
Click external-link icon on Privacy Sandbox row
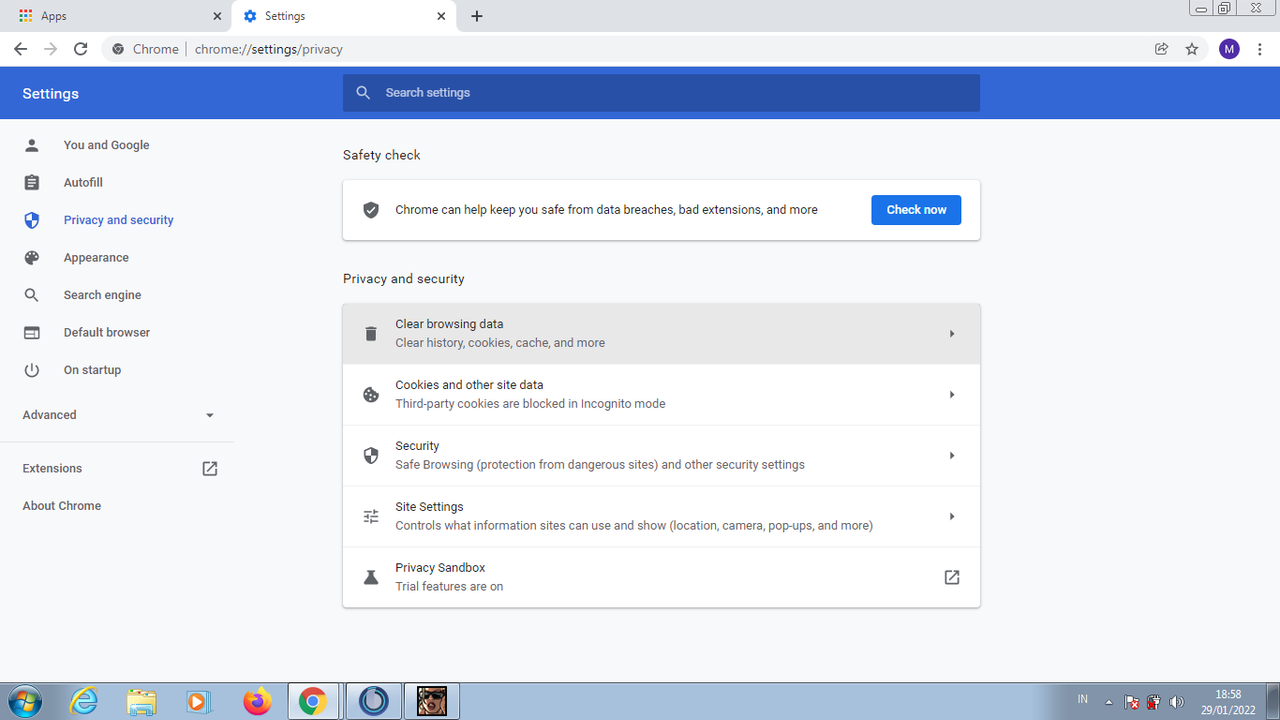pos(951,577)
